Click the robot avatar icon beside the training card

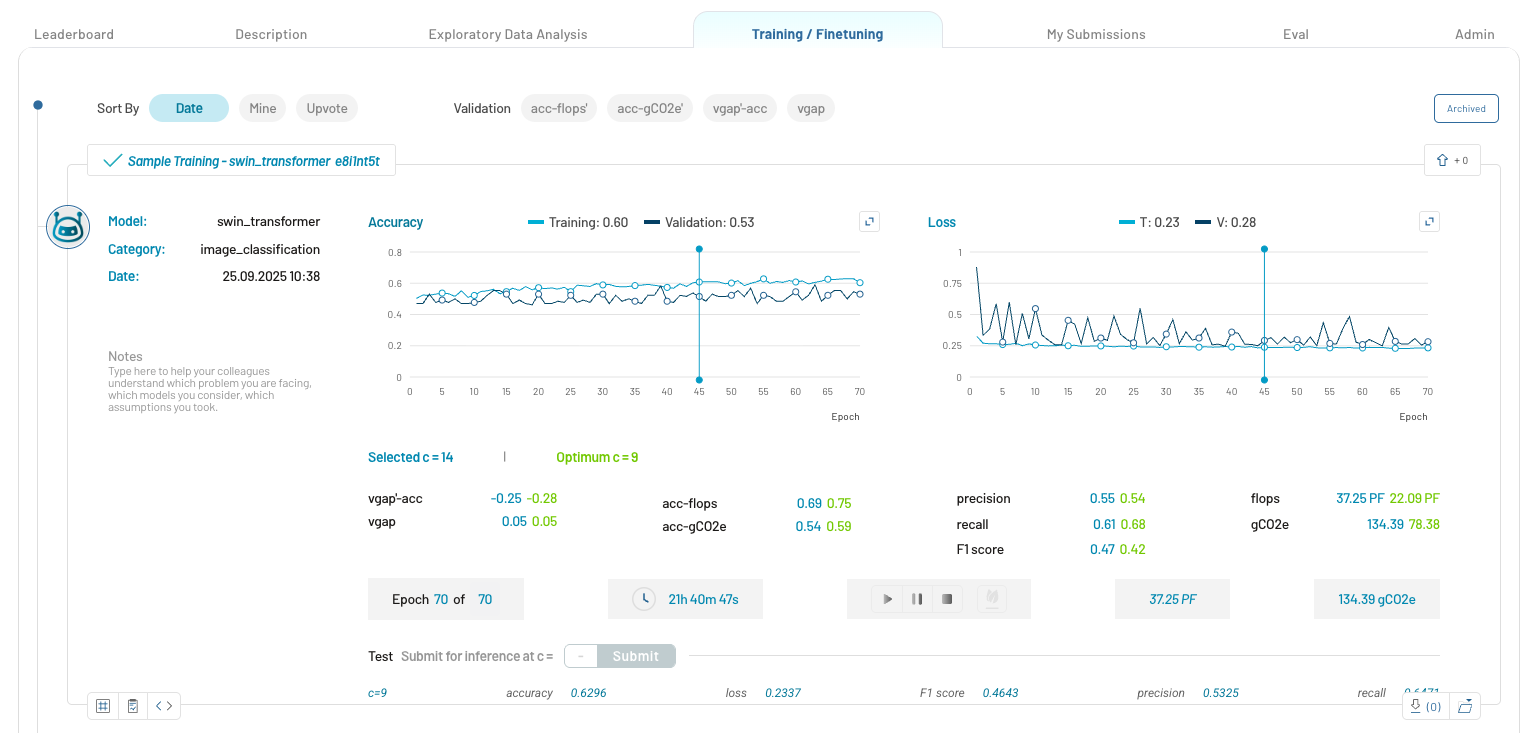click(x=68, y=227)
